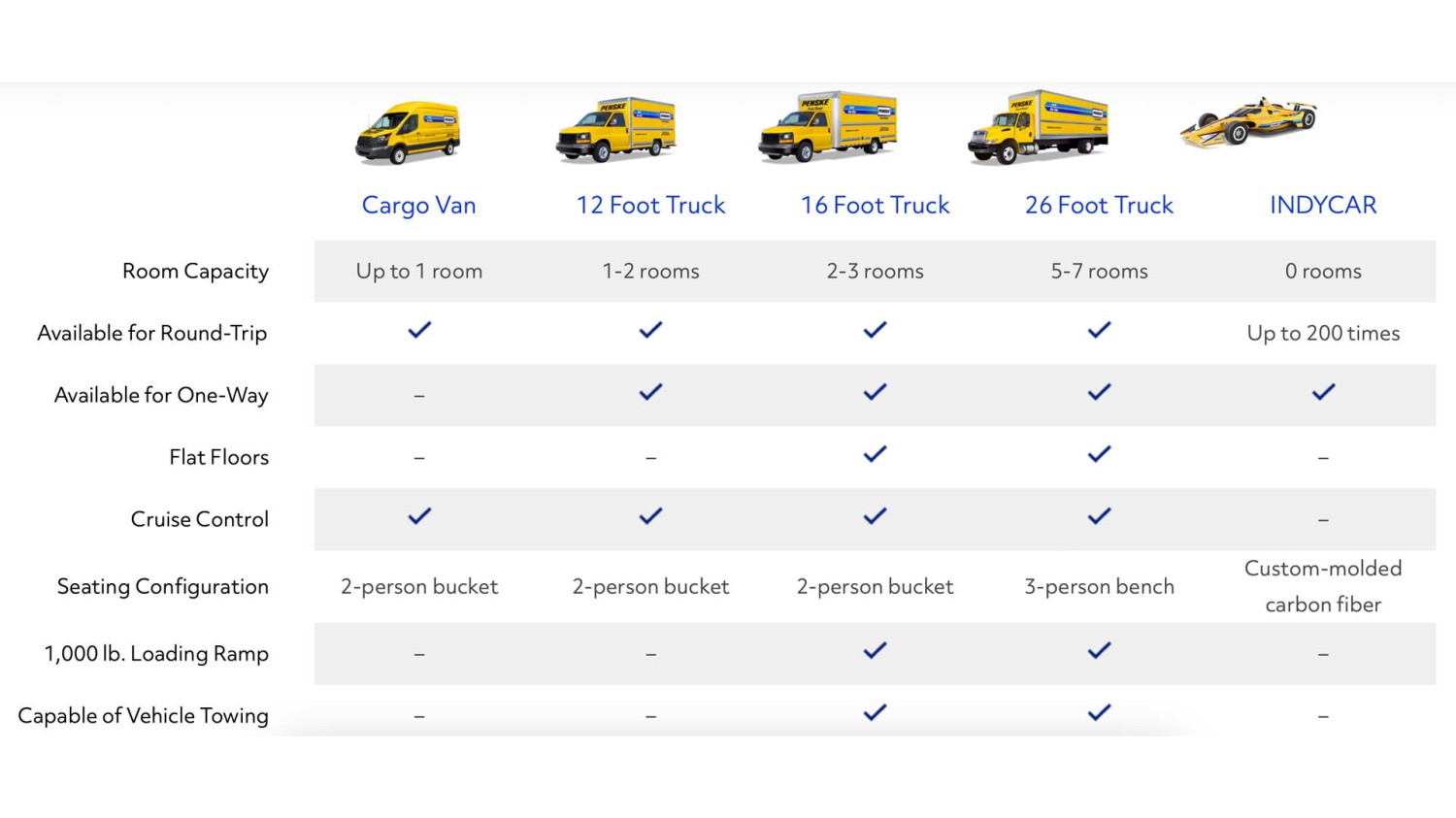This screenshot has height=818, width=1456.
Task: Click 26 Foot Truck Round-Trip checkmark
Action: point(1099,330)
